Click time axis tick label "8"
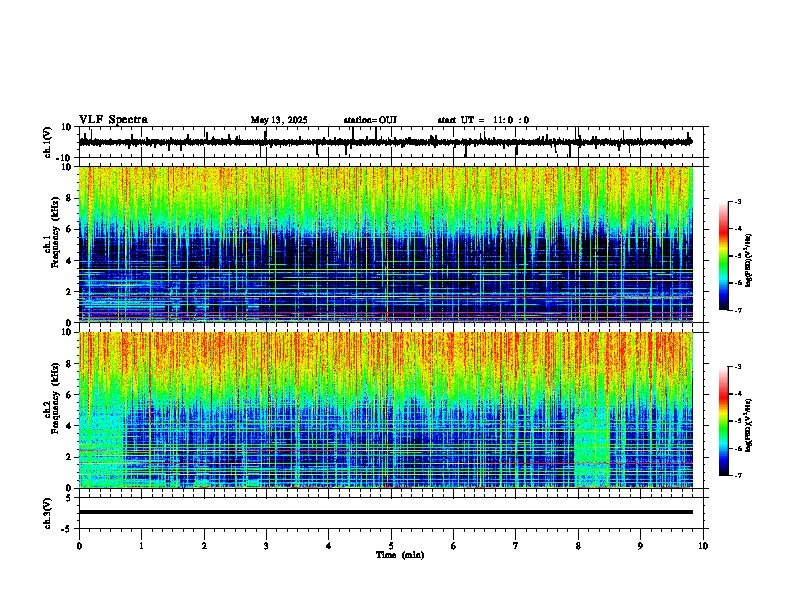 click(578, 546)
